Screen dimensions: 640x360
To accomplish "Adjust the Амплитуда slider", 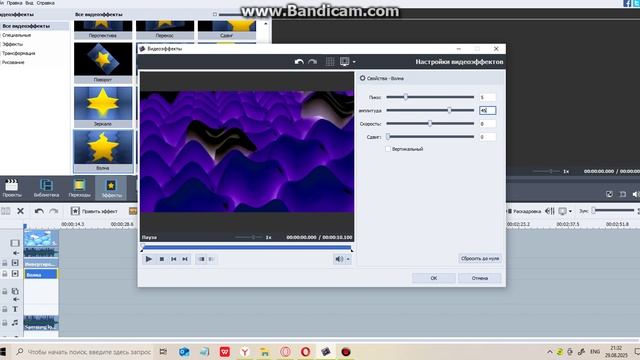I will [430, 110].
